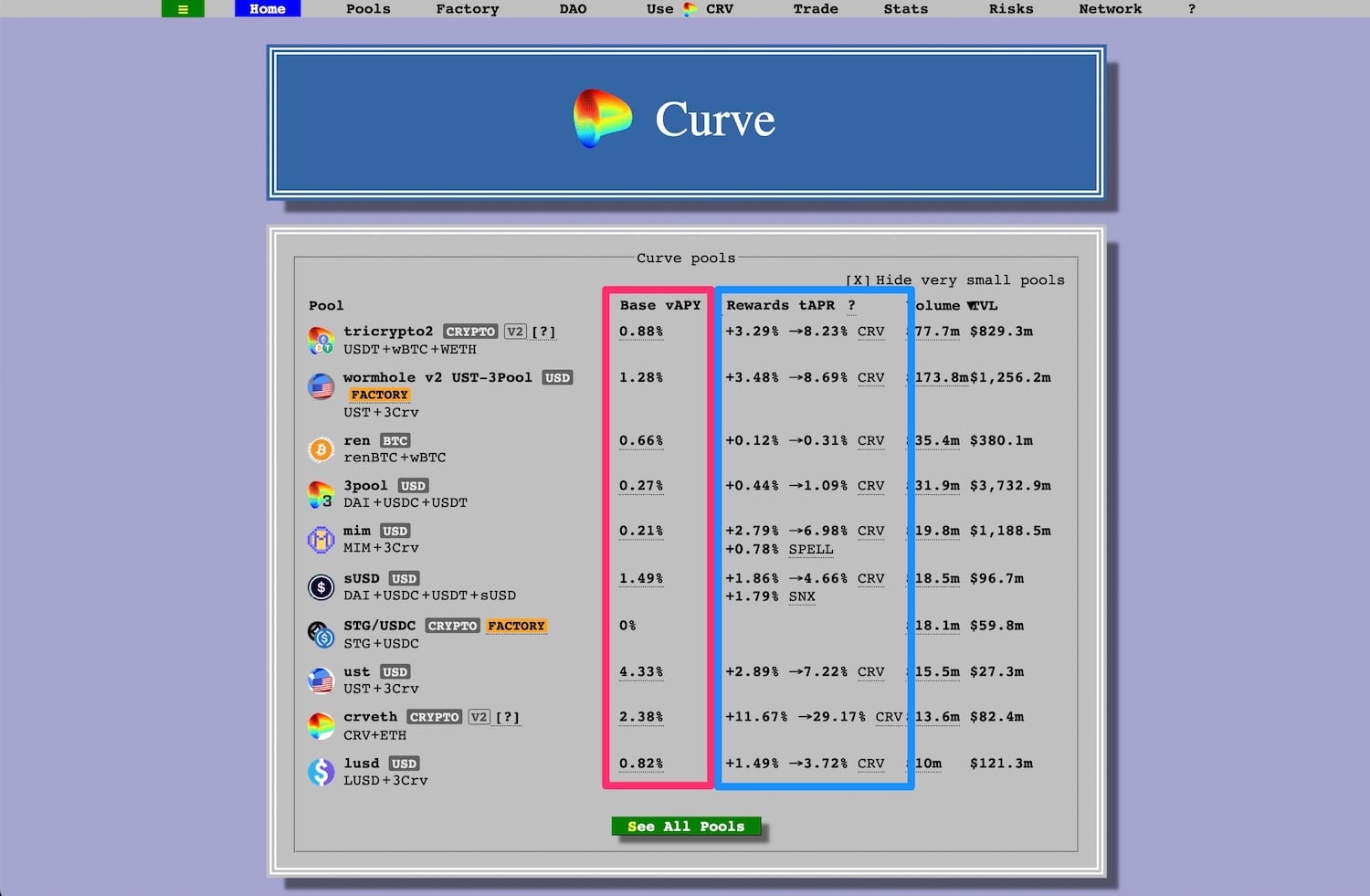
Task: Open the Home menu item
Action: click(x=268, y=9)
